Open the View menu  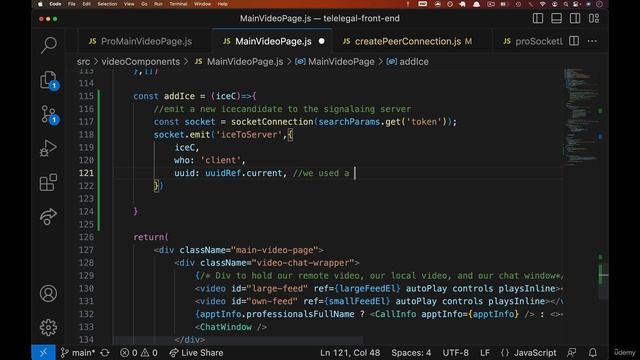pyautogui.click(x=129, y=4)
